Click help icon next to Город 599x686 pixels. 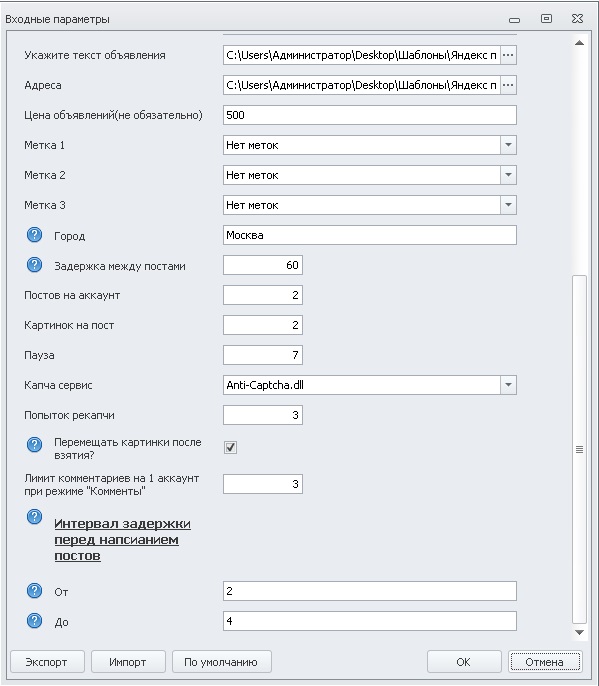34,235
